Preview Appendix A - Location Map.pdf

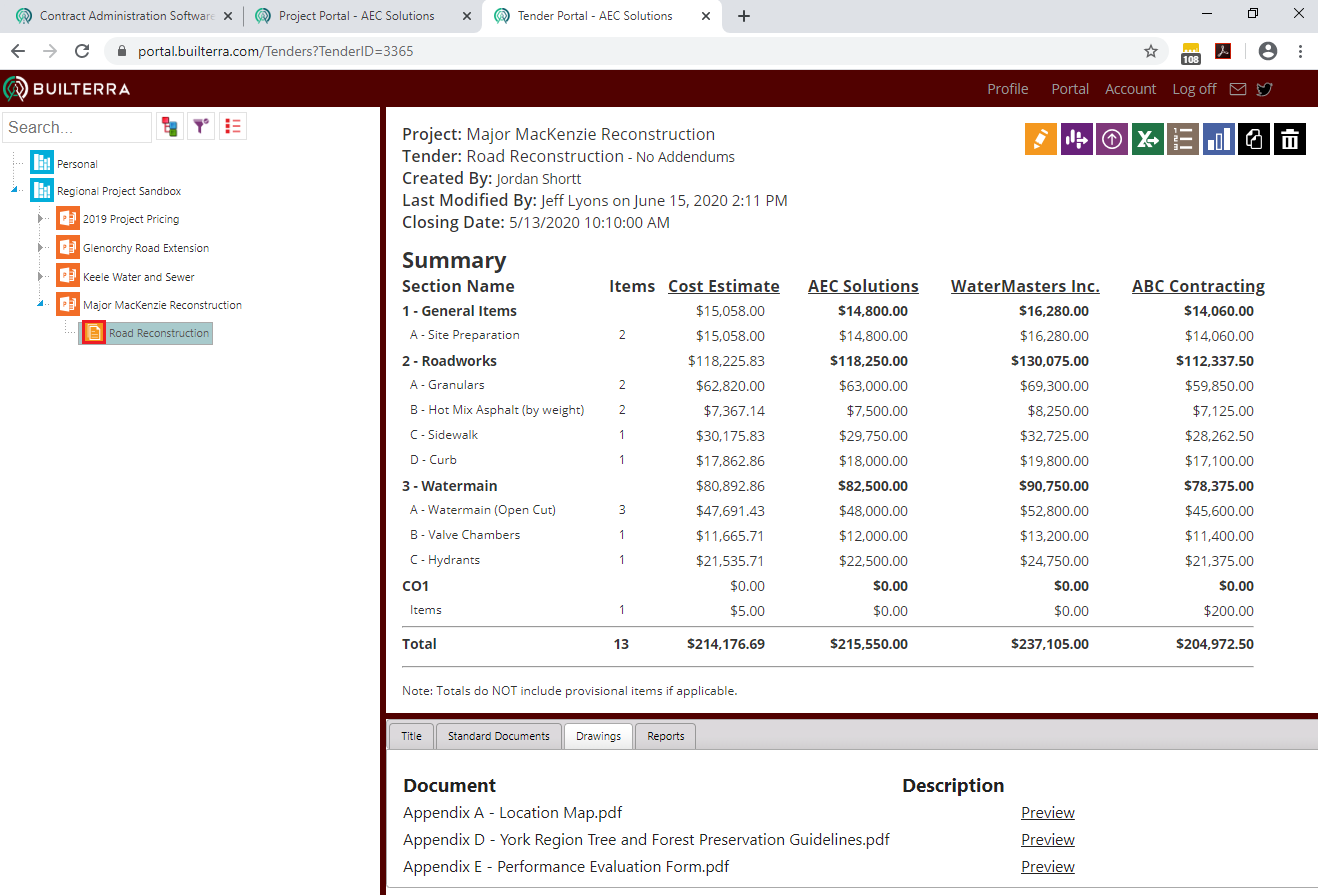click(1048, 813)
